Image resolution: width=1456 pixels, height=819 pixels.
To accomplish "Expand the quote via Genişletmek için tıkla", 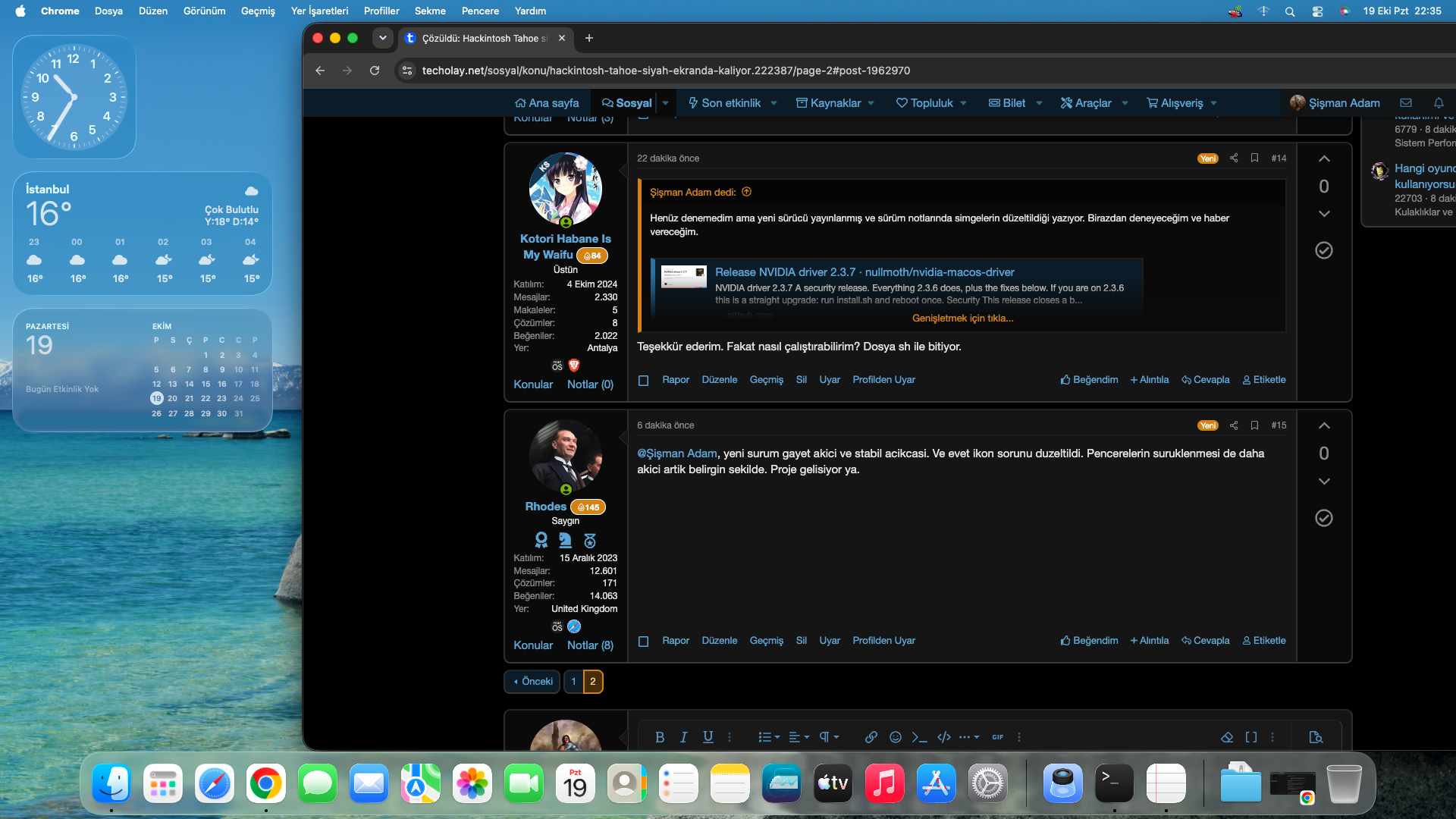I will (x=962, y=318).
